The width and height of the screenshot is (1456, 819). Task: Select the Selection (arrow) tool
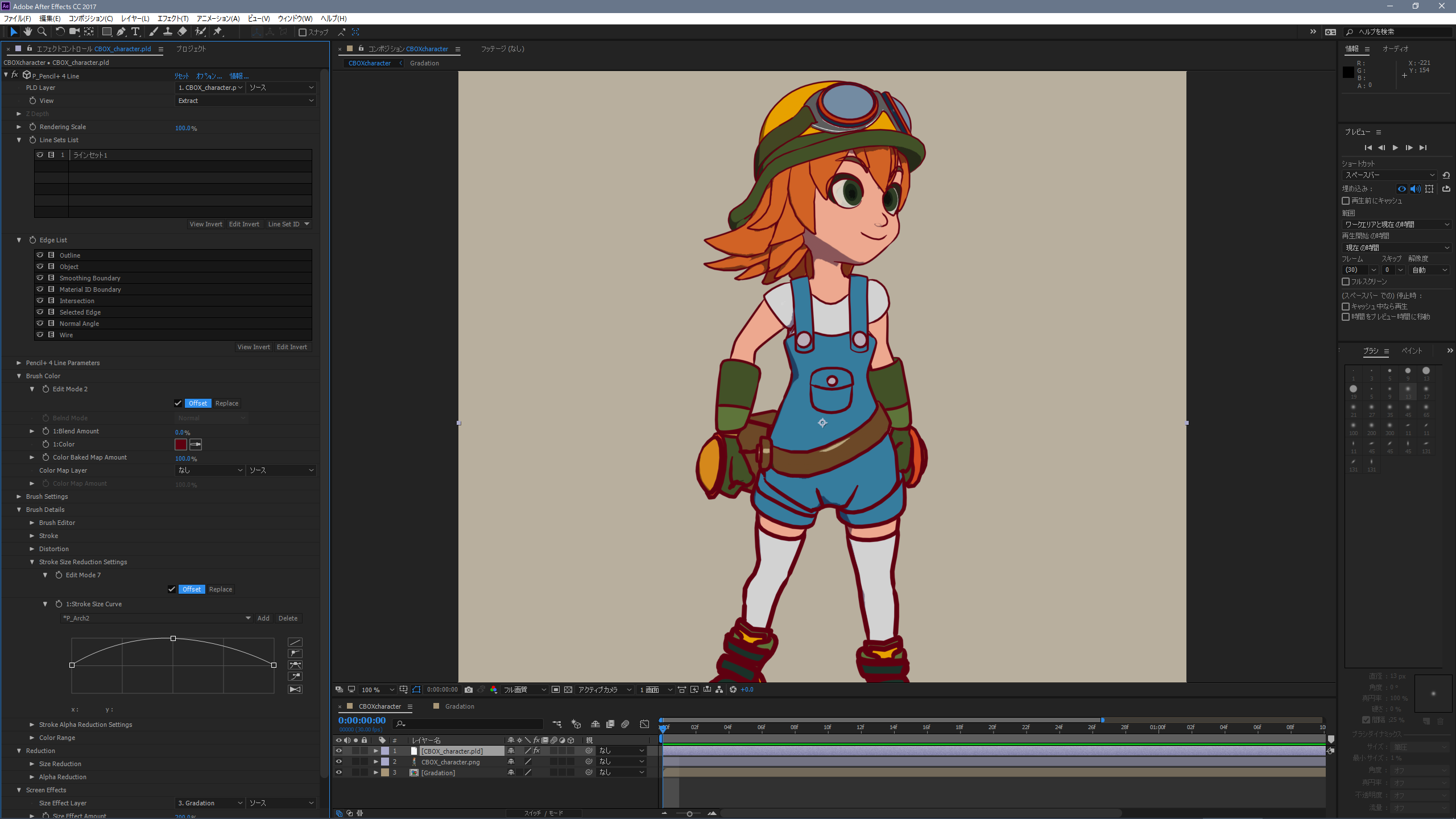14,32
